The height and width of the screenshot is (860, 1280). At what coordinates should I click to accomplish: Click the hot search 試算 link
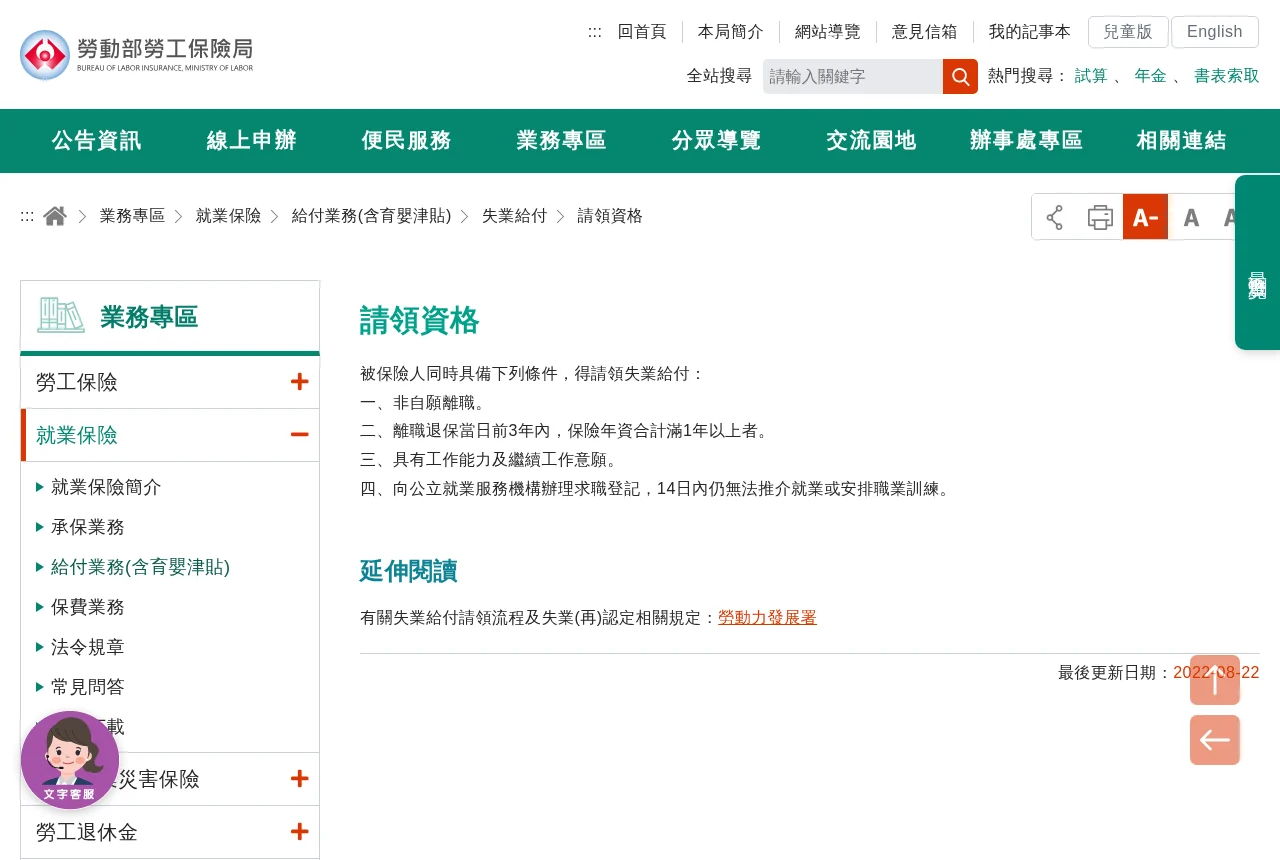(1091, 76)
